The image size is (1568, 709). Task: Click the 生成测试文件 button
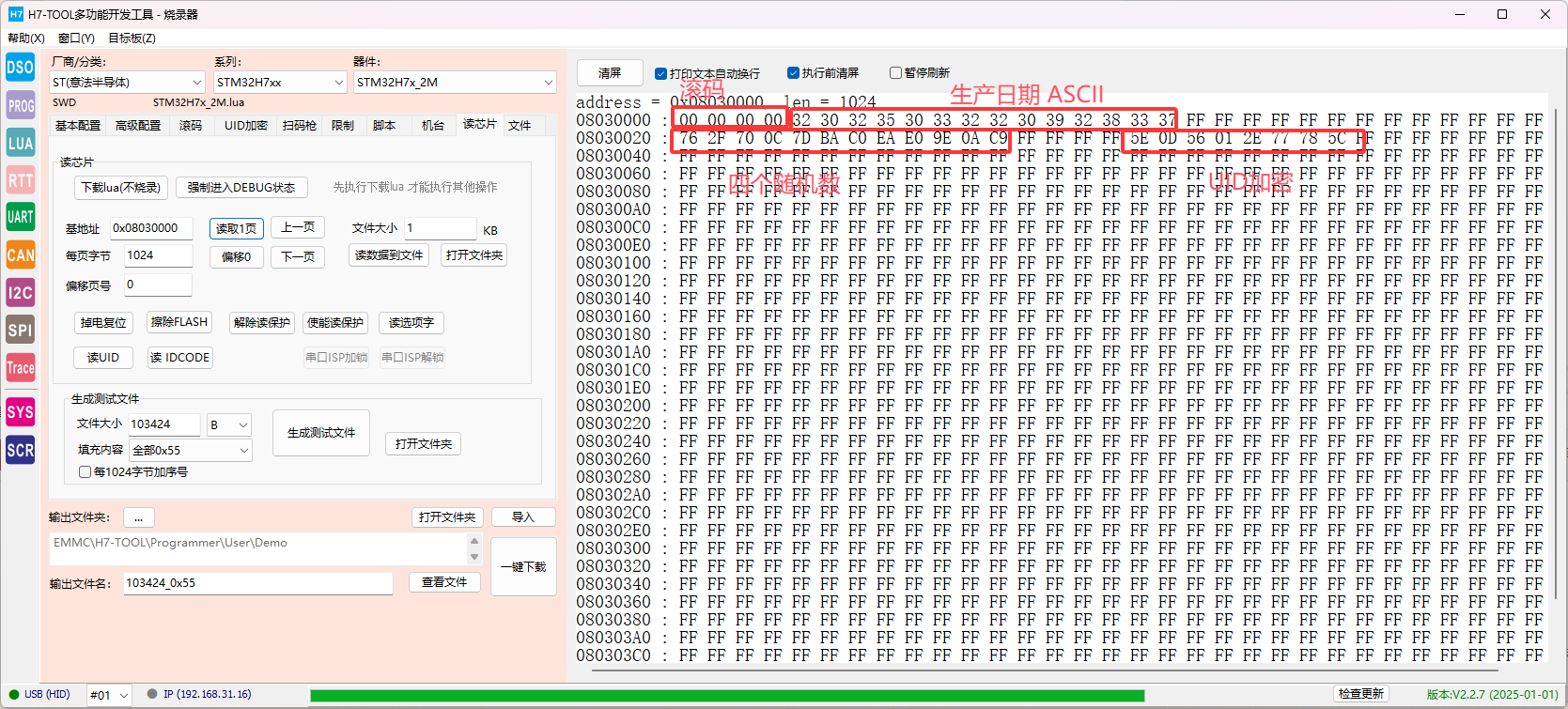(x=321, y=433)
